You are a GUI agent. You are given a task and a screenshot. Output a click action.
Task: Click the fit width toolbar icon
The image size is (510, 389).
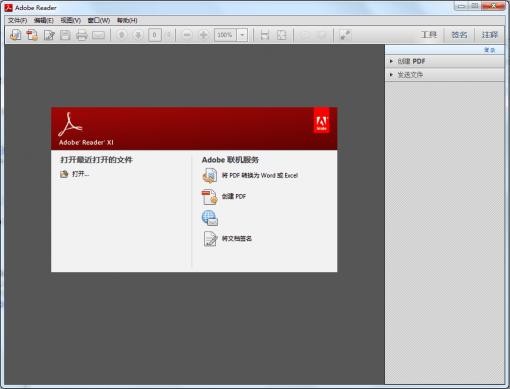click(265, 35)
